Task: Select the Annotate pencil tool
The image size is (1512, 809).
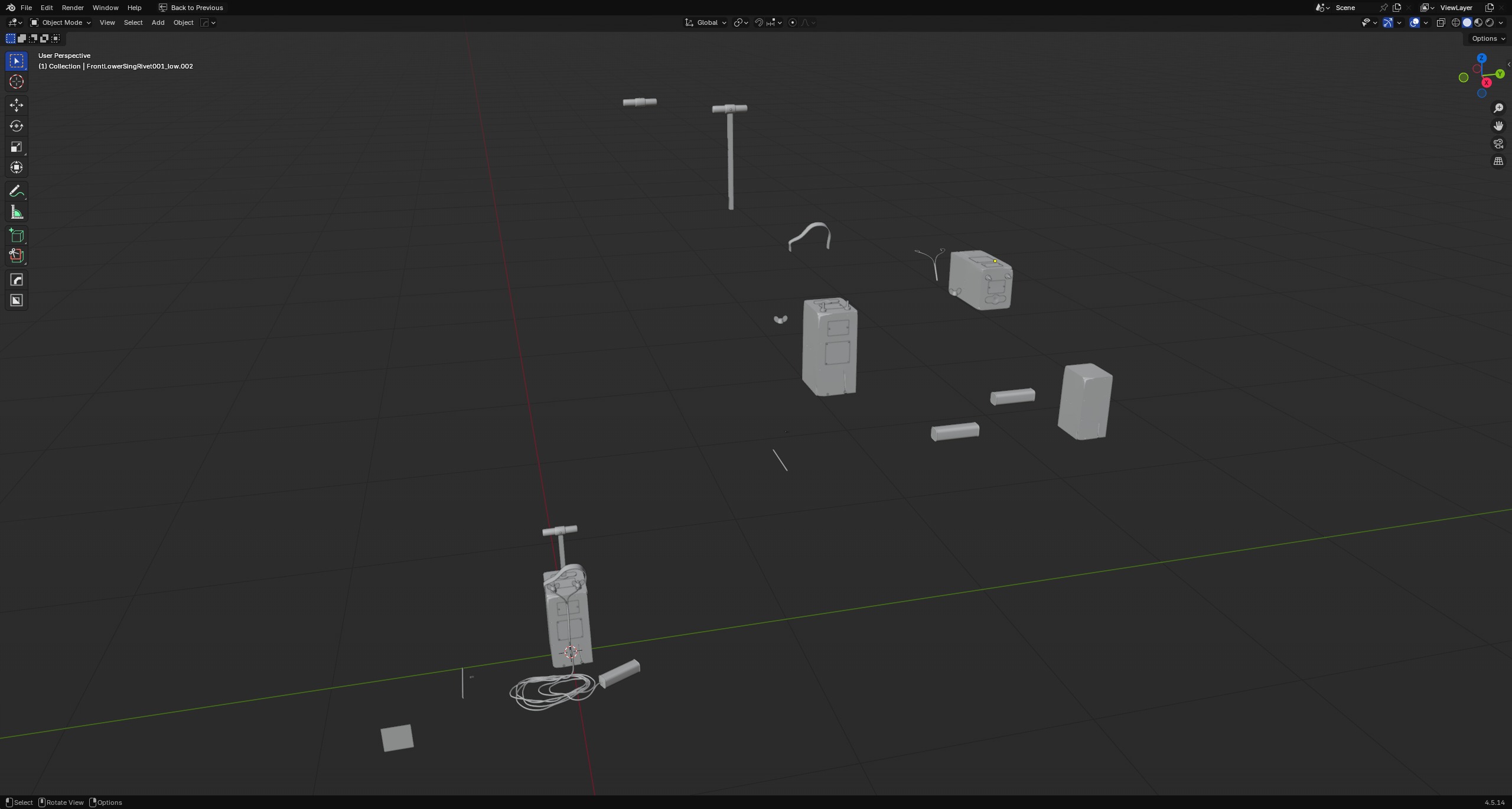Action: 16,191
